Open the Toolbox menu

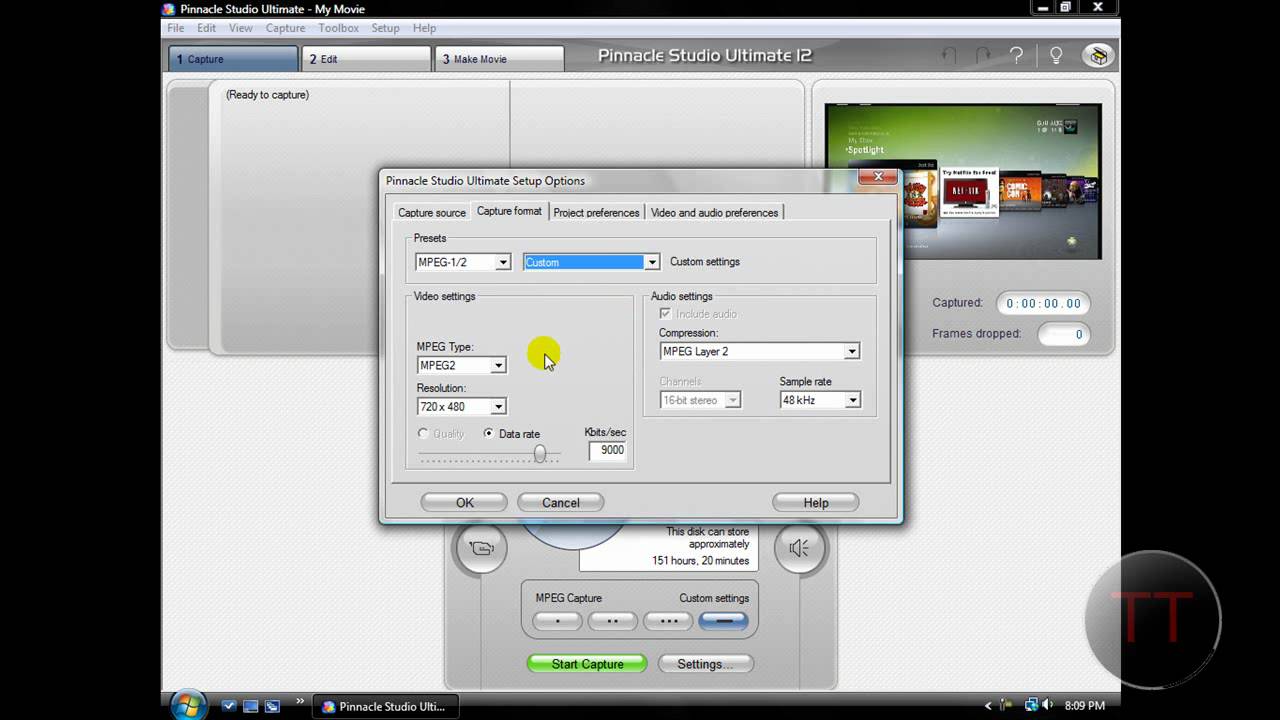coord(338,28)
